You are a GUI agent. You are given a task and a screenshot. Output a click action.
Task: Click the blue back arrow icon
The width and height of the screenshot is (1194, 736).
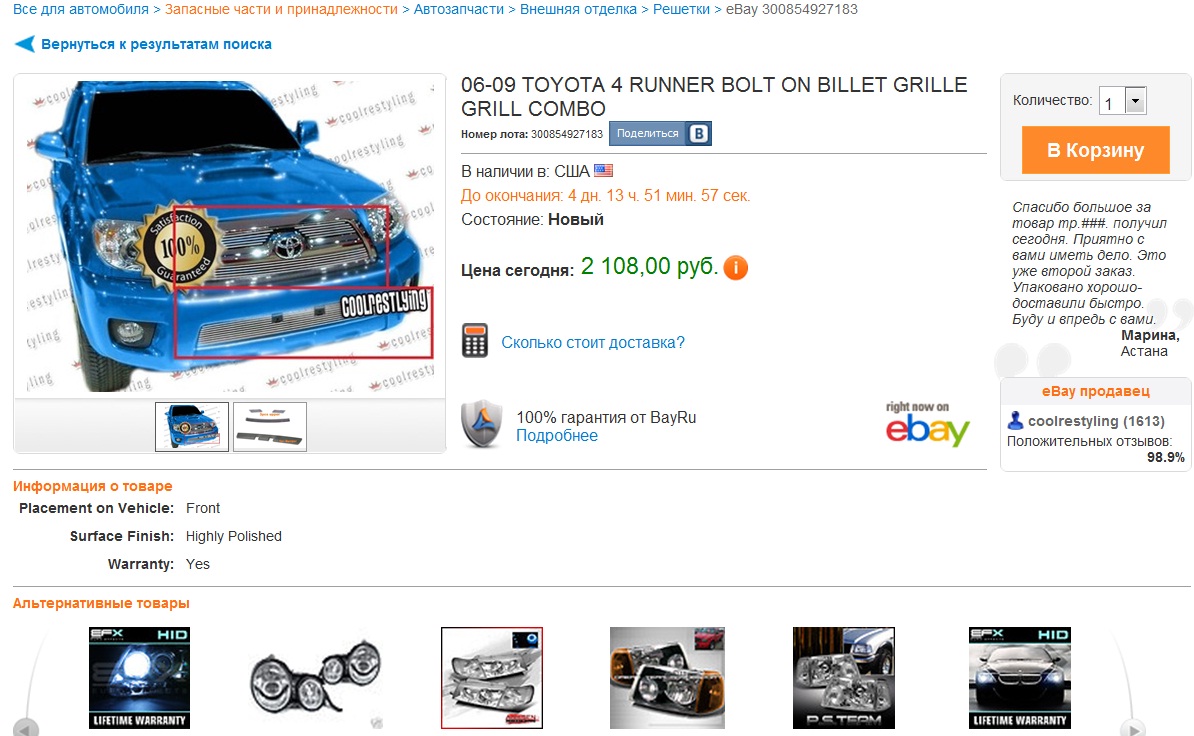pyautogui.click(x=24, y=44)
